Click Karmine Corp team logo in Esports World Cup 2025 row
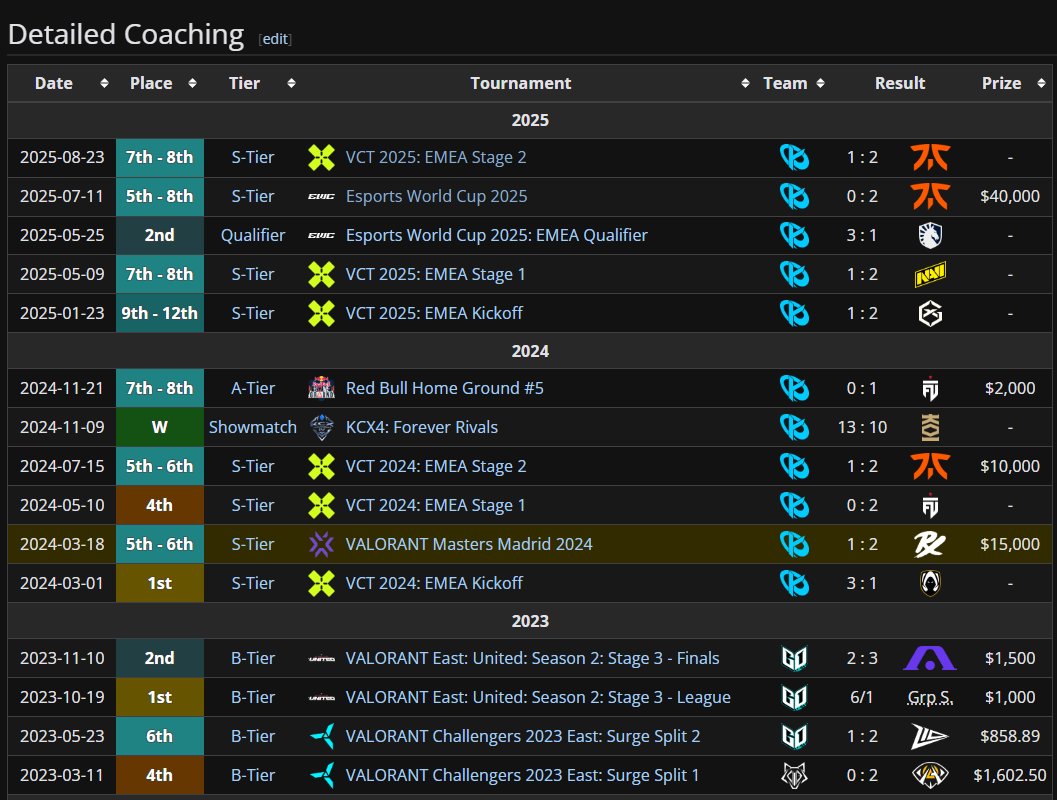This screenshot has width=1057, height=800. [x=794, y=196]
